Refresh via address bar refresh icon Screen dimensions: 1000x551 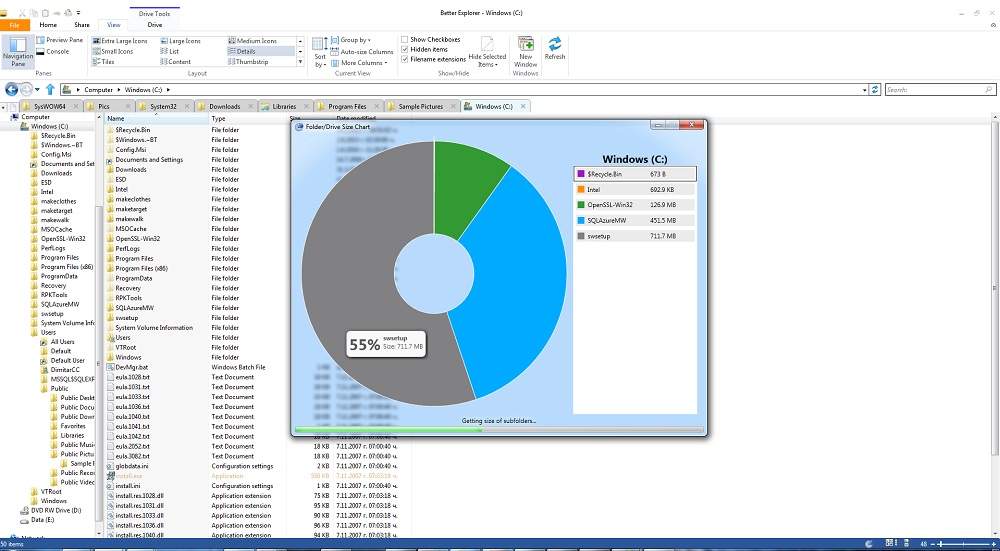pos(876,90)
